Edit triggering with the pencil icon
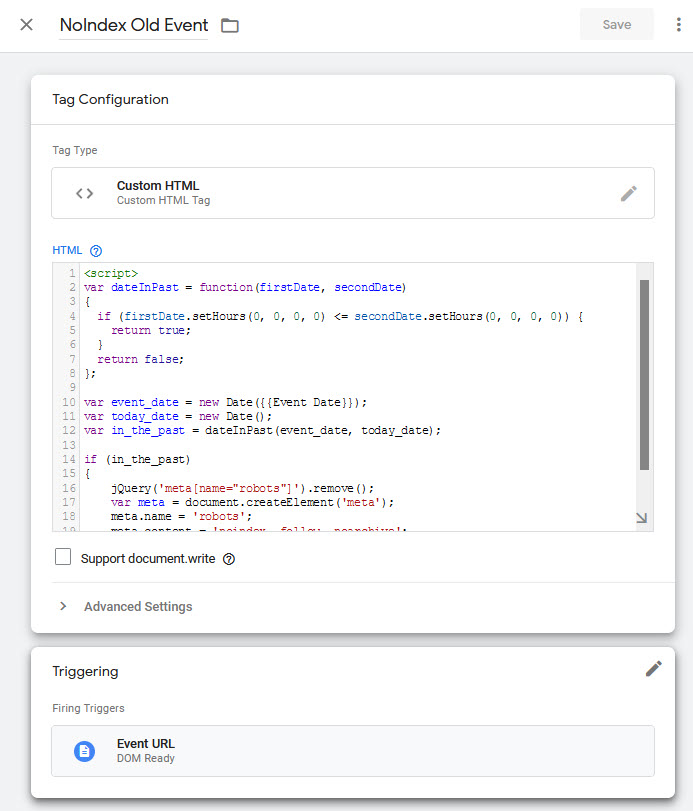 click(x=653, y=669)
